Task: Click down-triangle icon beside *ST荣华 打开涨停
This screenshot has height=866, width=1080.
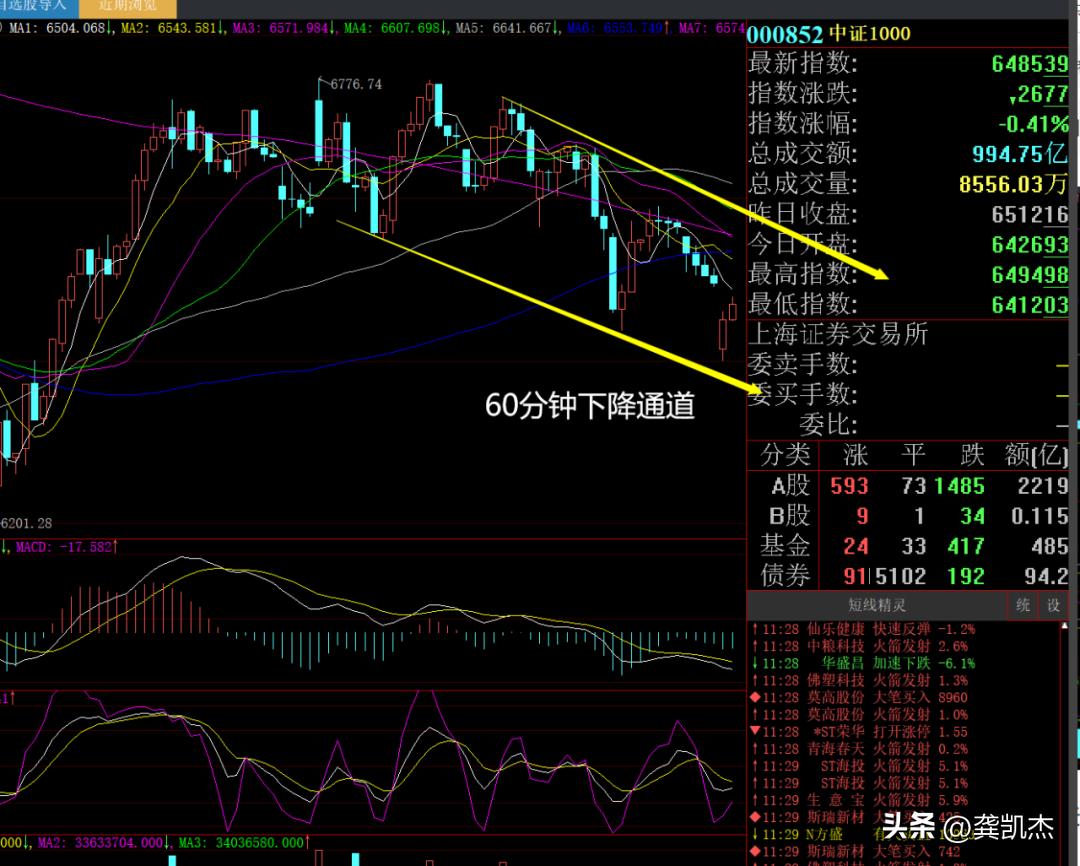Action: (x=753, y=732)
